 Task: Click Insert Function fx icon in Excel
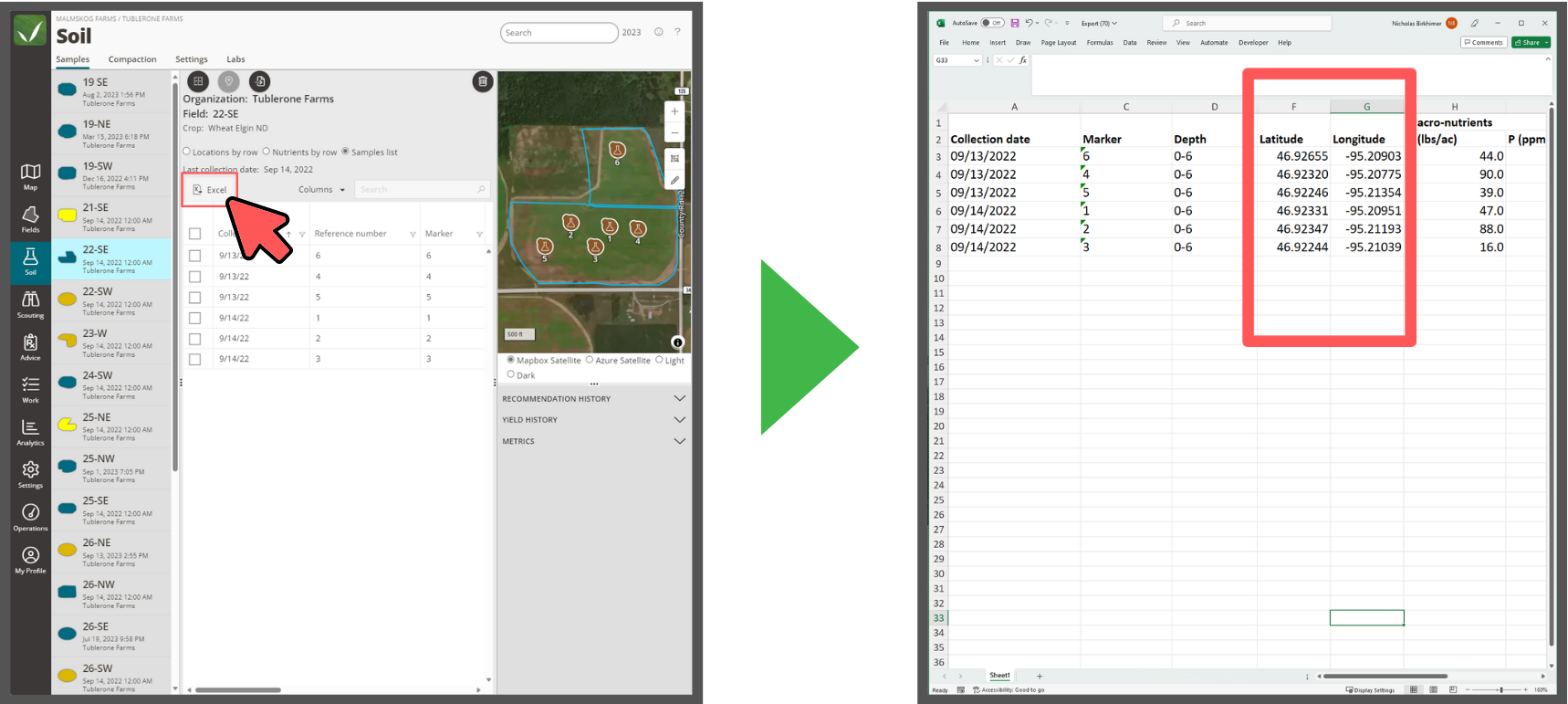point(1023,60)
